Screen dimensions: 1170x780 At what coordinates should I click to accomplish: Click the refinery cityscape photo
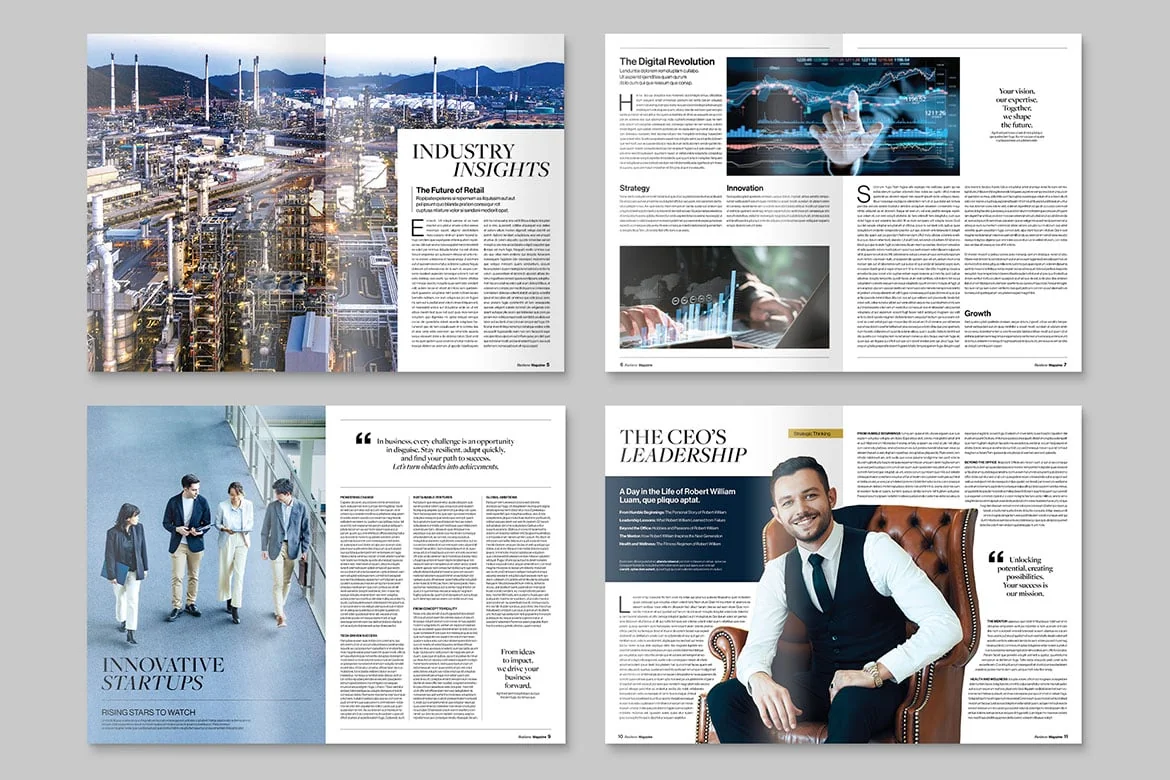click(242, 202)
